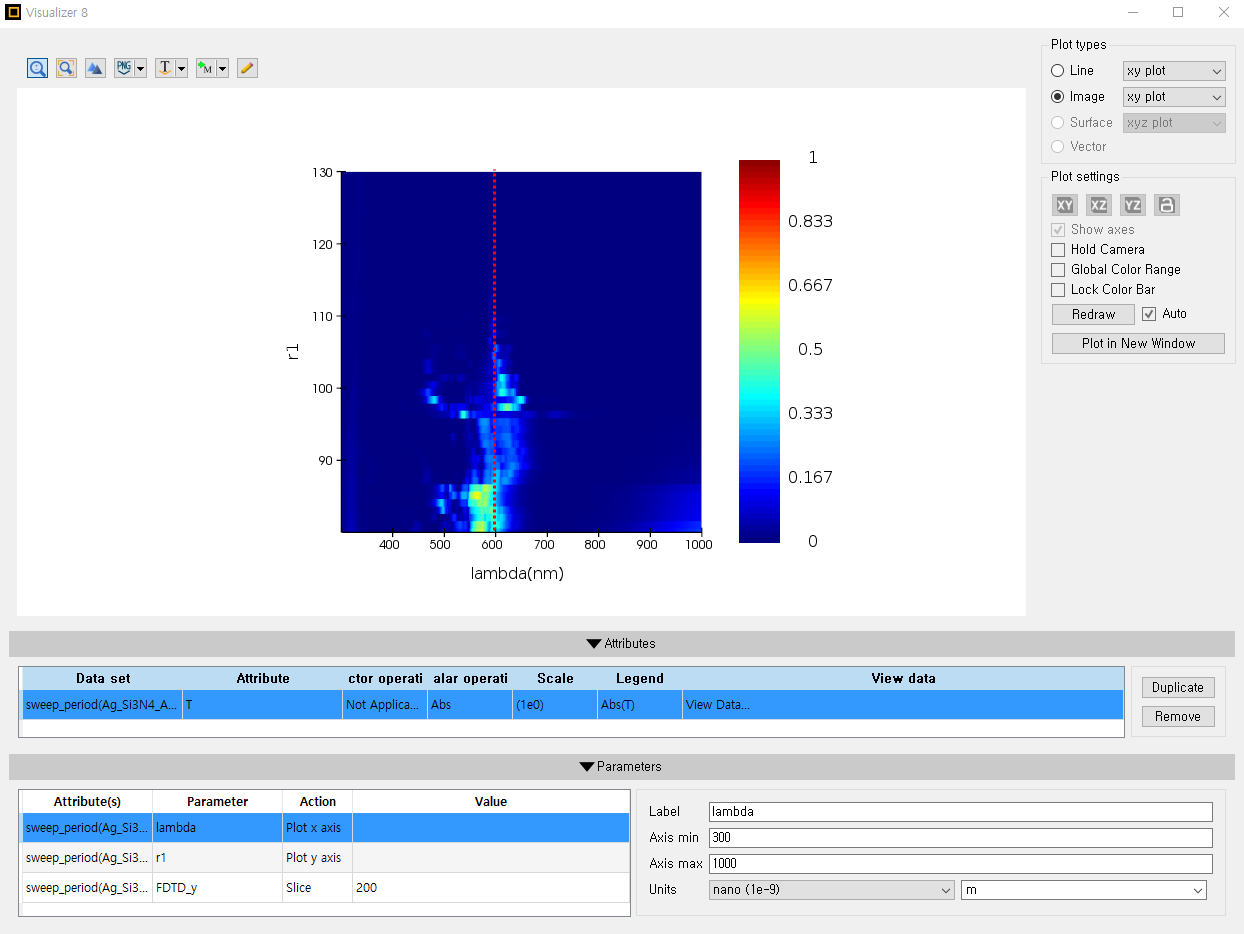Click the attribute T cell

[263, 704]
